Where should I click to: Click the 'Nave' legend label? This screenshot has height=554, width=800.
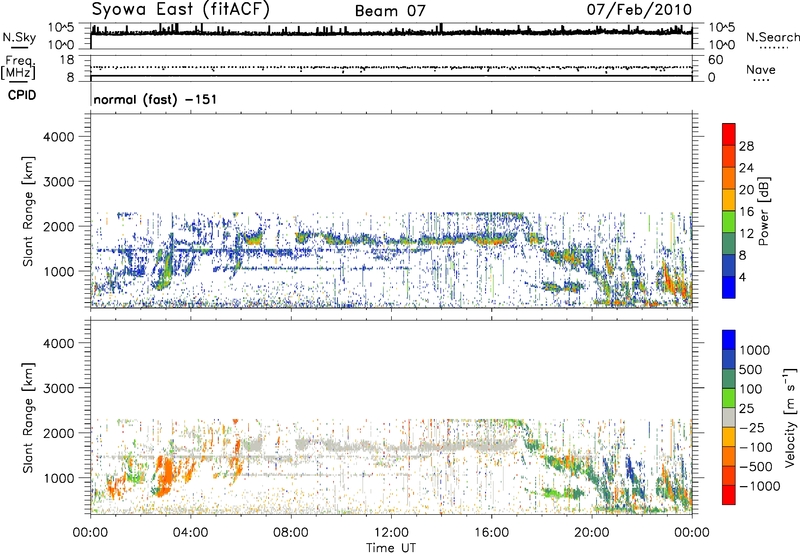pyautogui.click(x=761, y=69)
